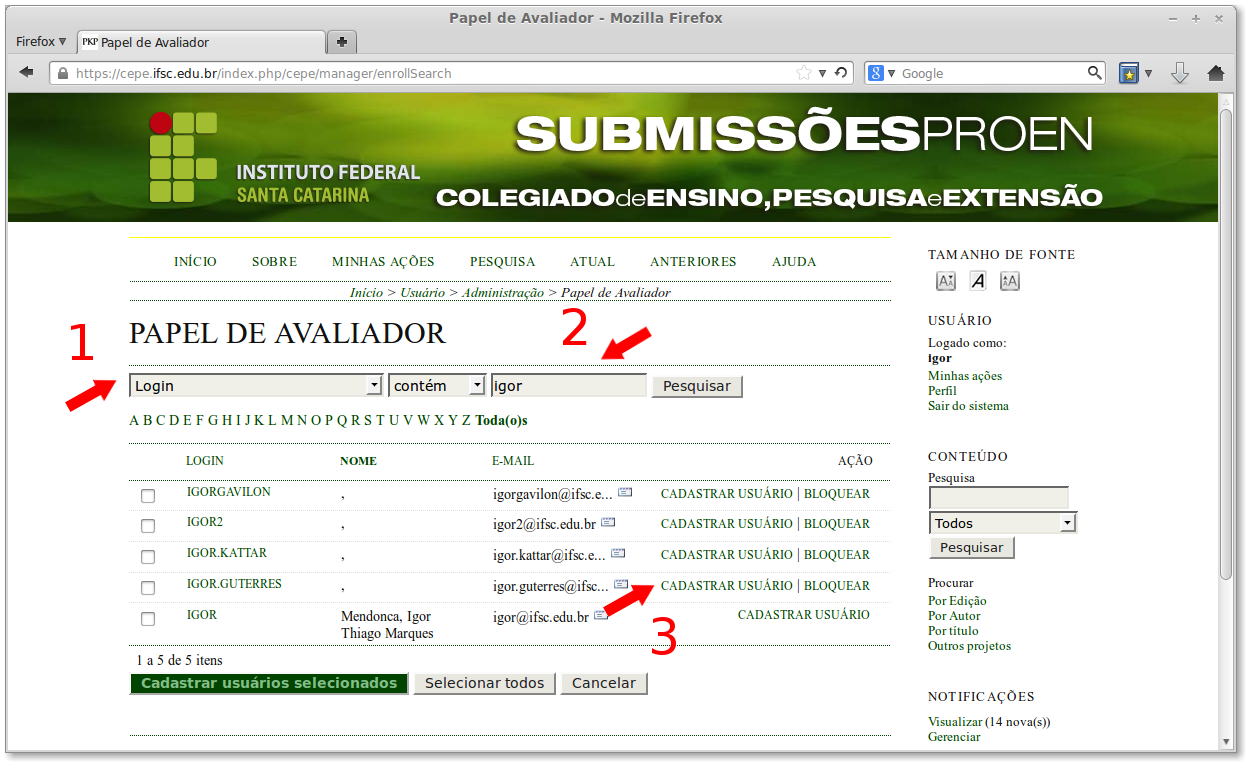Select the checkbox for IGOR.GUTERRES
1246x762 pixels.
[147, 586]
